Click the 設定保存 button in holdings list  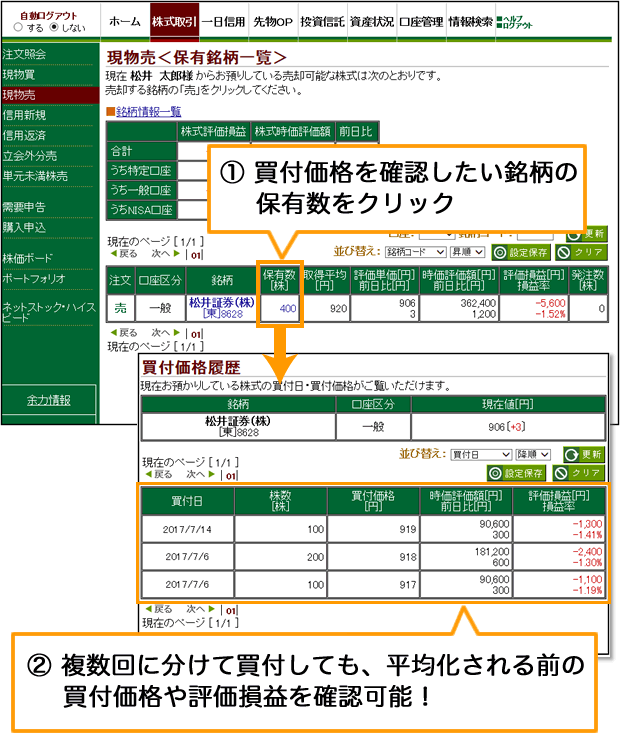pyautogui.click(x=521, y=252)
